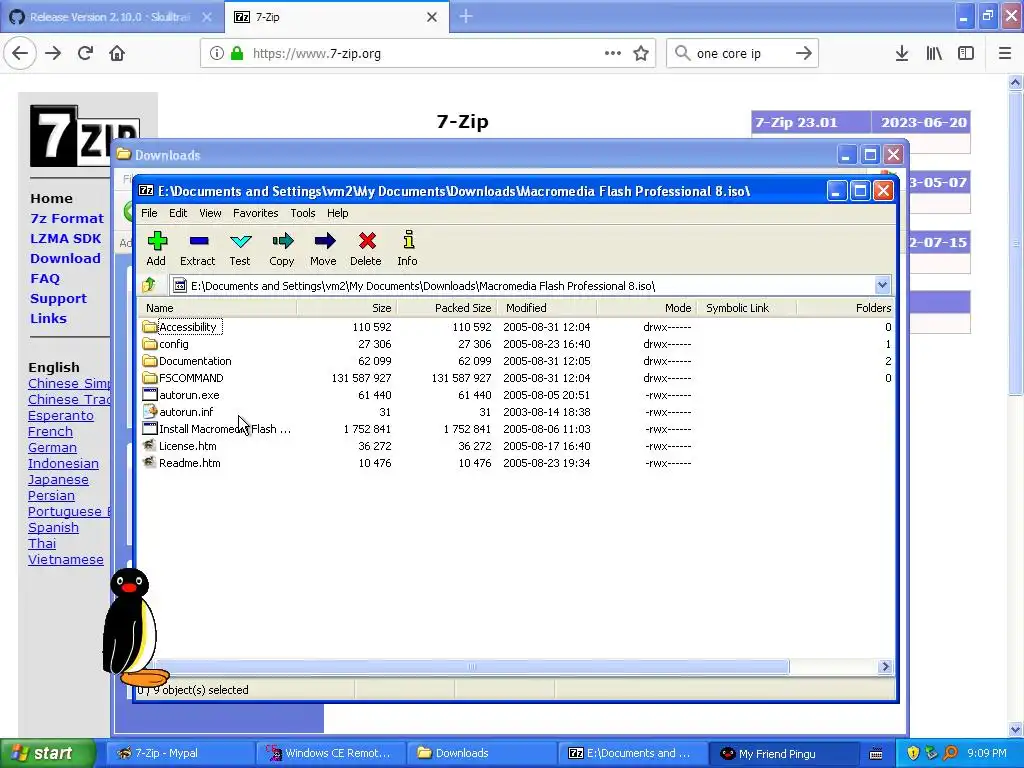
Task: Open the 7z Format link
Action: click(x=67, y=218)
